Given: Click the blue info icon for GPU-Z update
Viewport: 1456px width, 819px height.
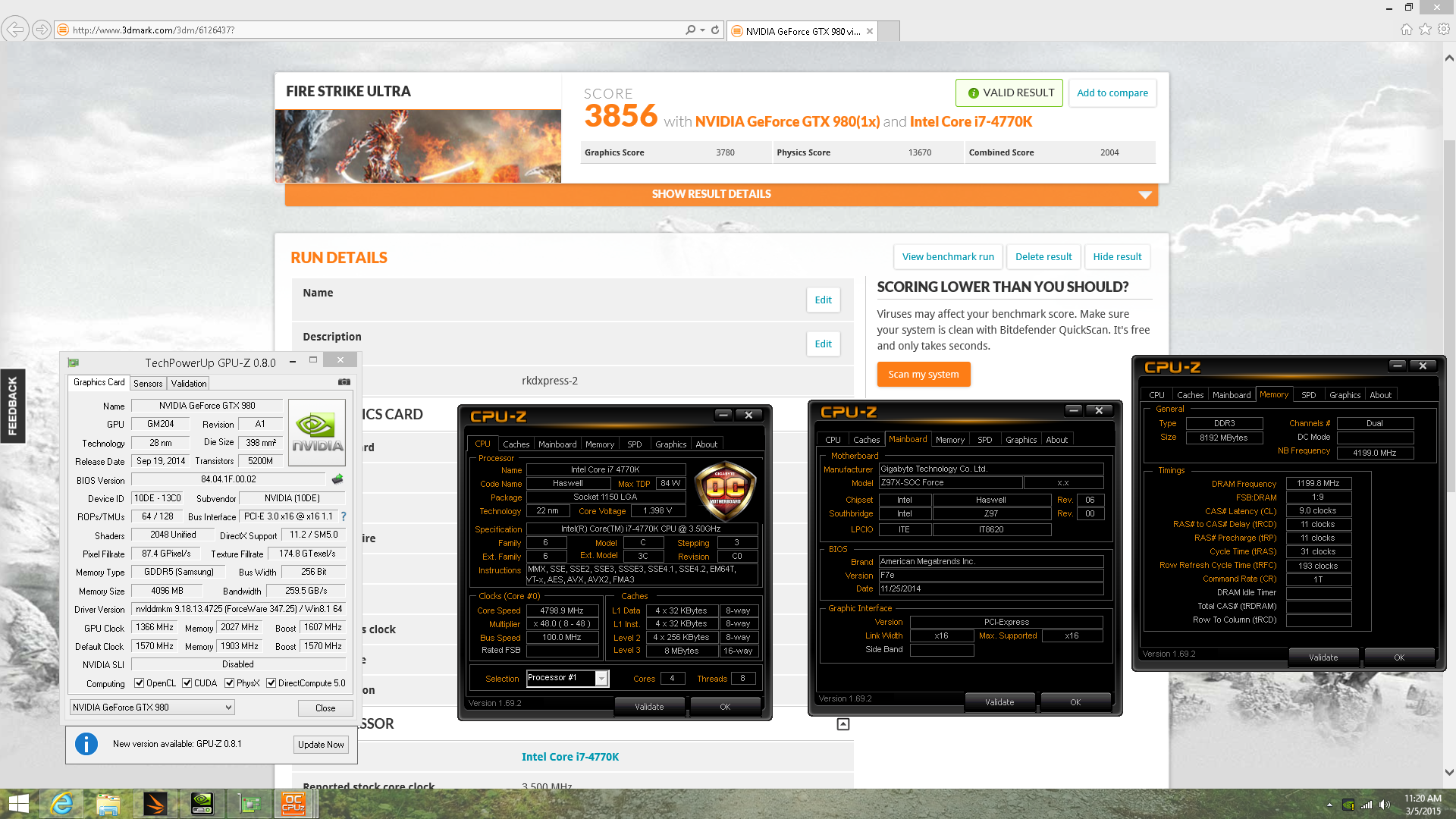Looking at the screenshot, I should pyautogui.click(x=86, y=744).
